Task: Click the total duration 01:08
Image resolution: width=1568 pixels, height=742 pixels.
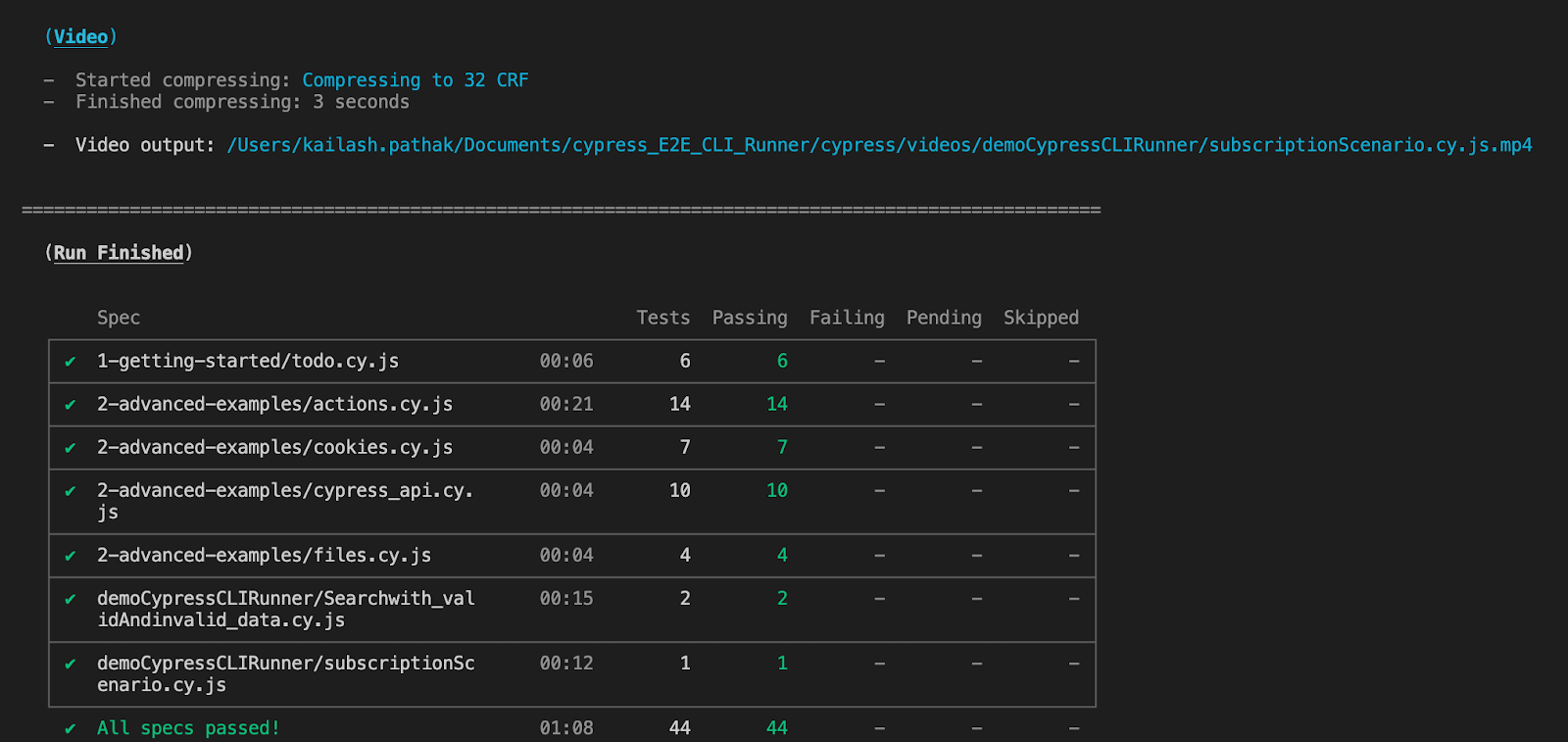Action: 566,728
